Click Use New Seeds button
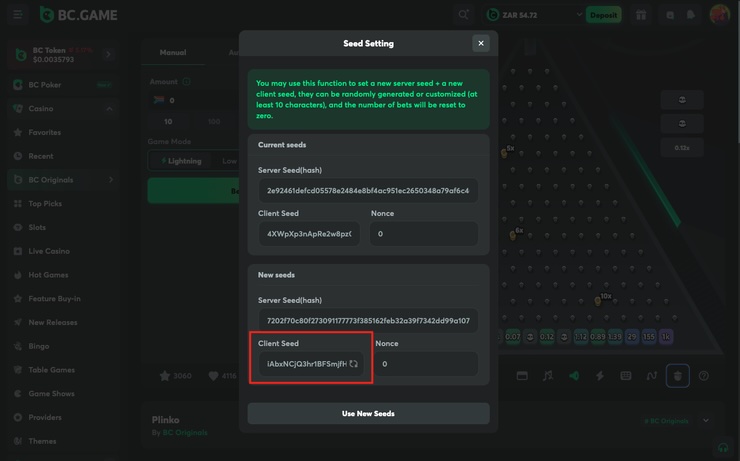This screenshot has width=740, height=461. point(368,413)
